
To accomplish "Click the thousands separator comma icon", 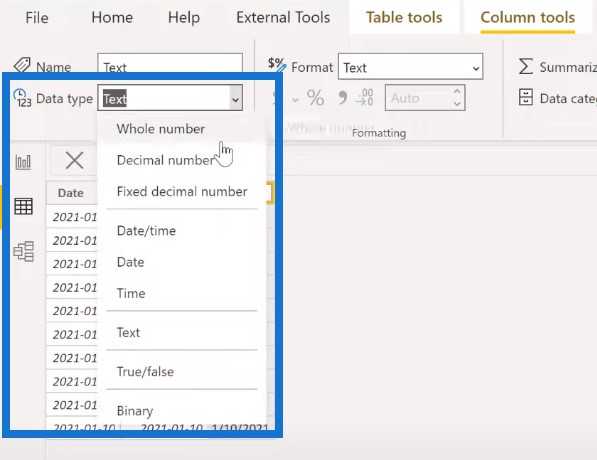I will (x=342, y=98).
